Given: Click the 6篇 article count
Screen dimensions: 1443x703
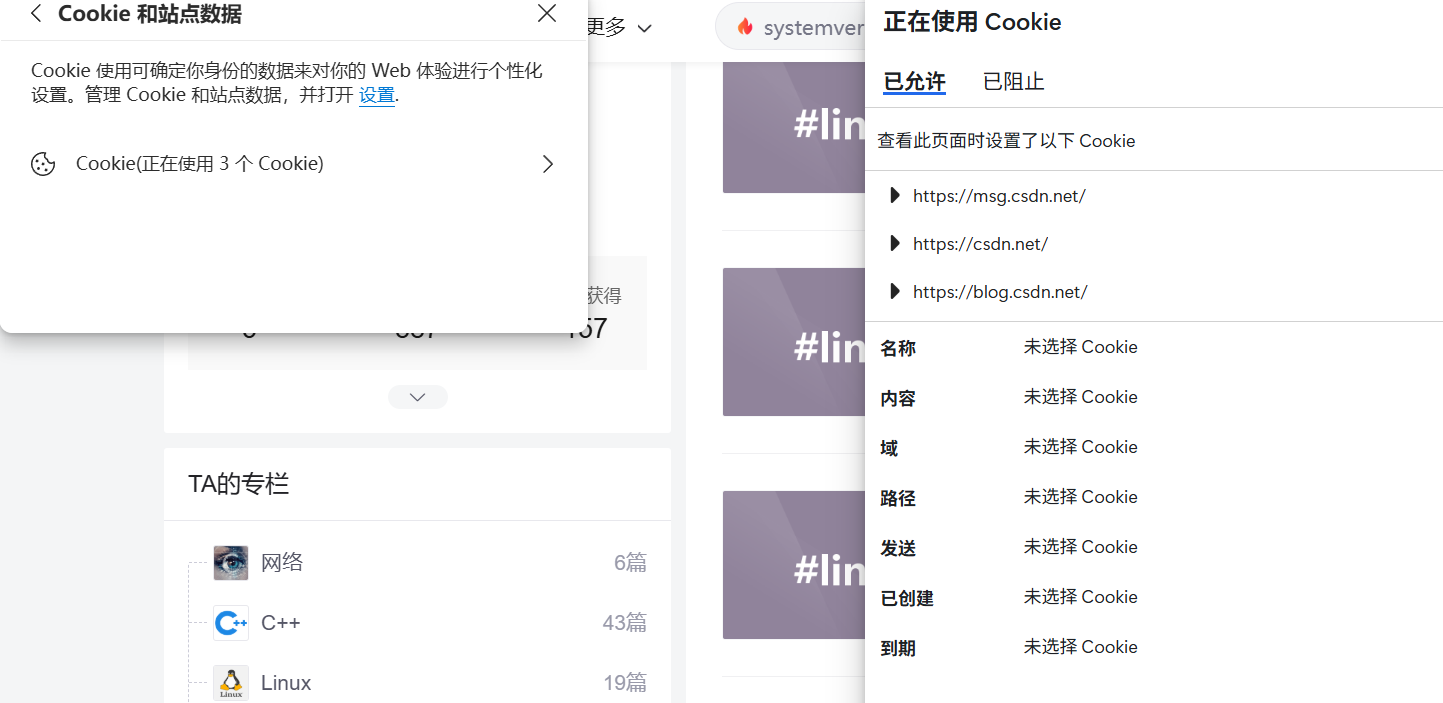Looking at the screenshot, I should click(x=630, y=563).
